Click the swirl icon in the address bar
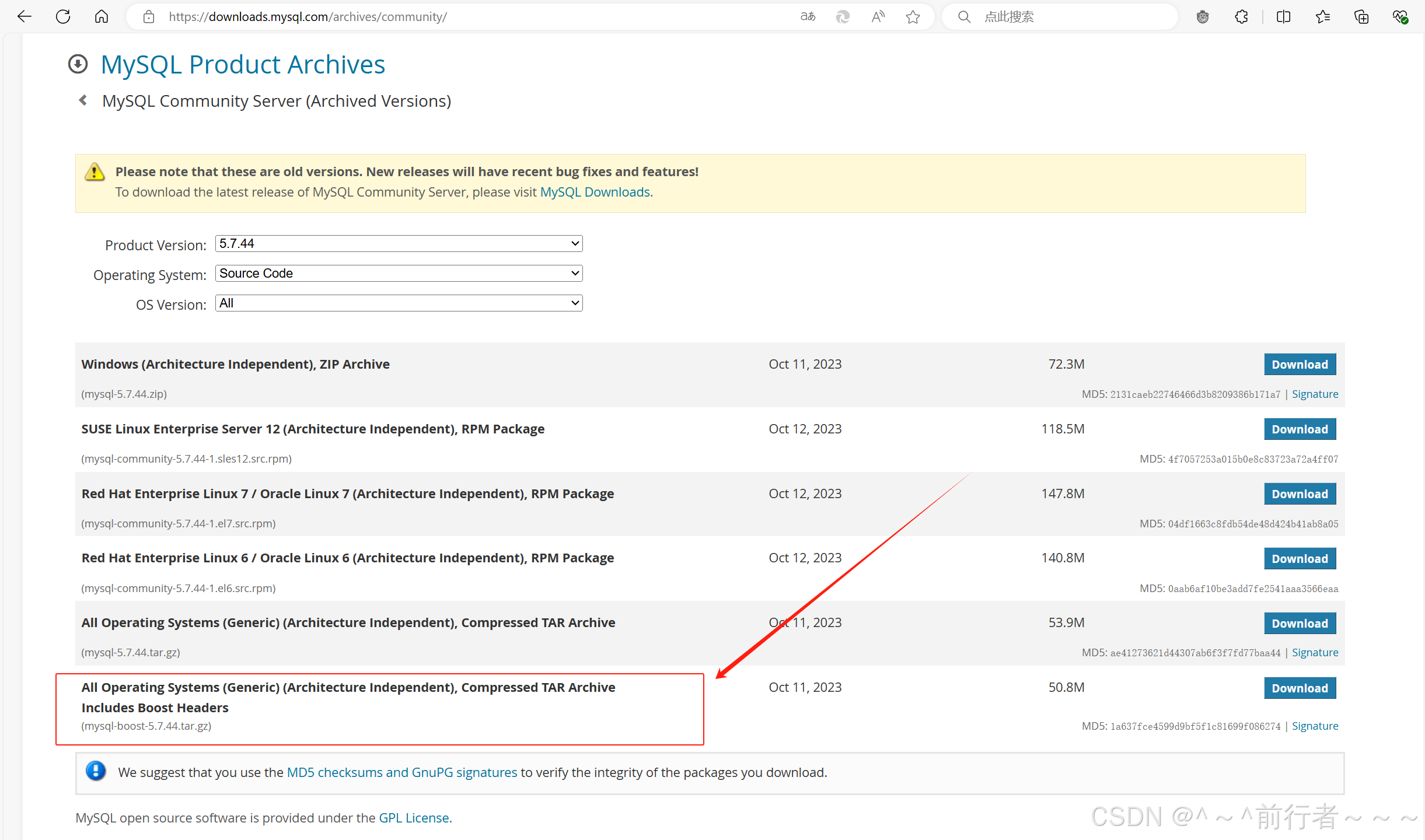The height and width of the screenshot is (840, 1425). coord(843,17)
